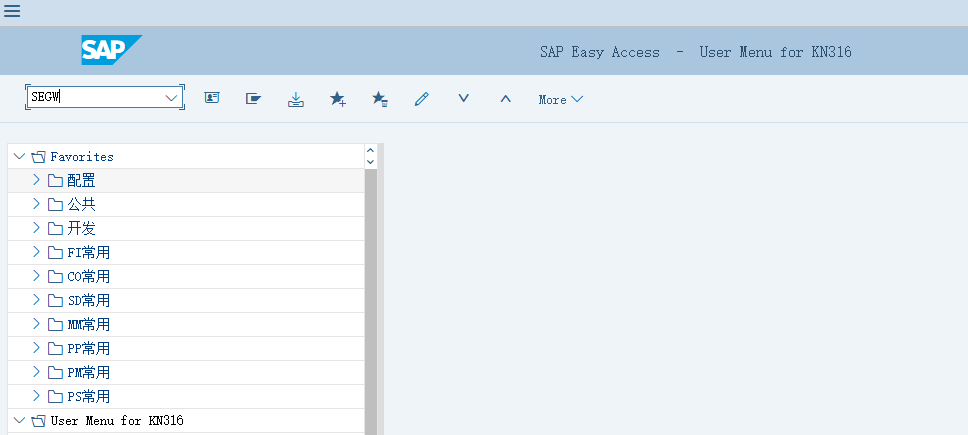Click the Delete Favorites star icon

380,99
